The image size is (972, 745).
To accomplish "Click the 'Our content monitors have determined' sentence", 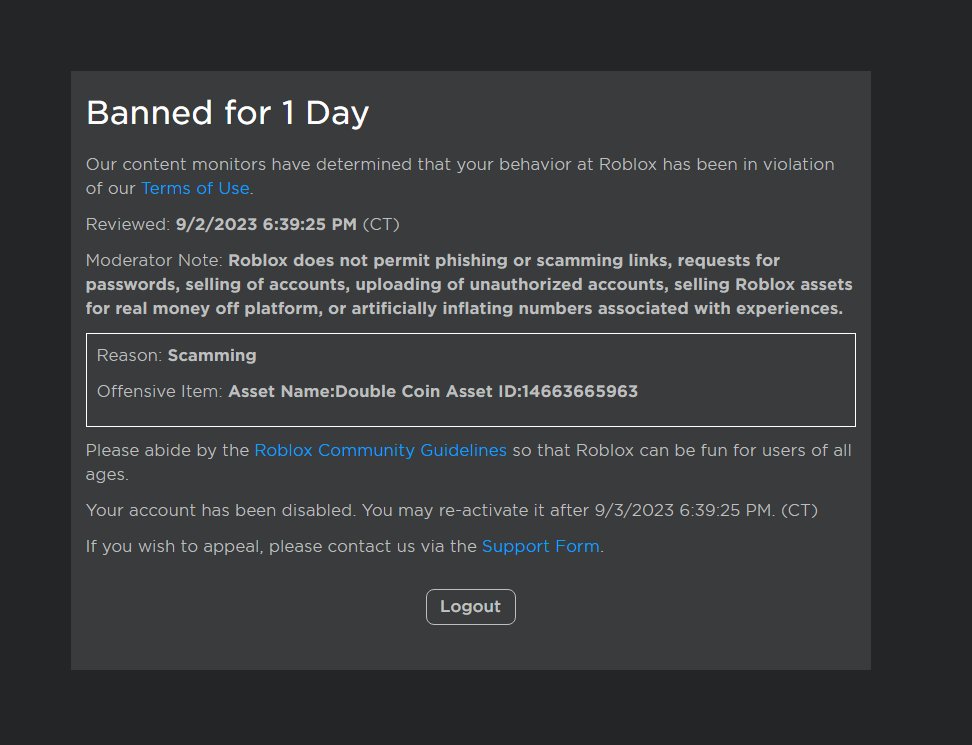I will [x=460, y=177].
